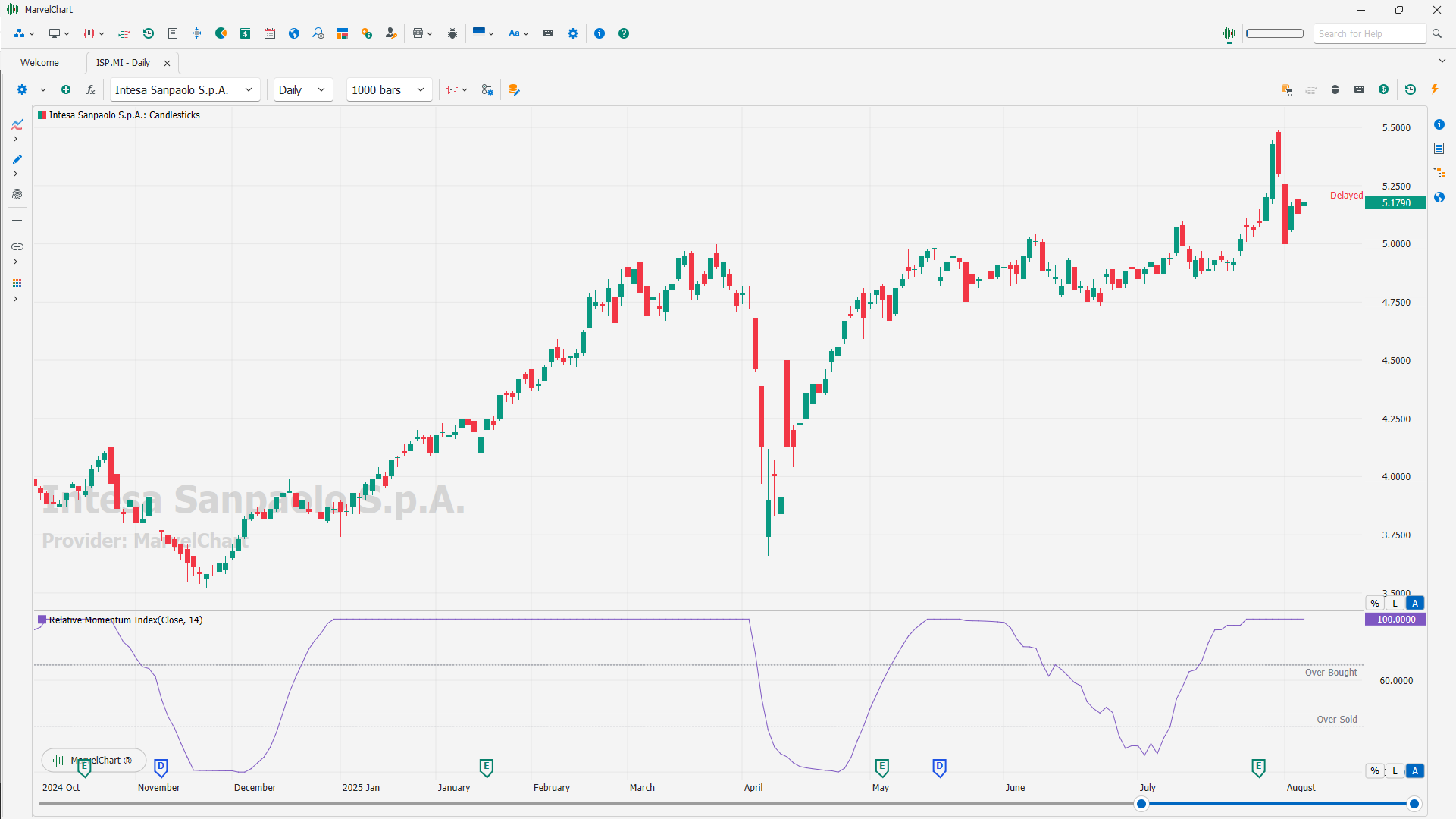1456x819 pixels.
Task: Click the 100.0000 indicator value label
Action: click(1395, 620)
